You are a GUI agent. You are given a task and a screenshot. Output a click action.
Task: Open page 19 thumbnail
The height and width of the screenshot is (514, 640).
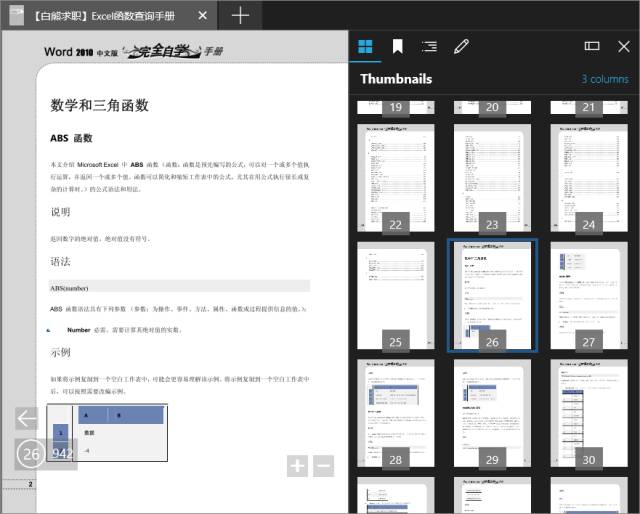pos(396,107)
